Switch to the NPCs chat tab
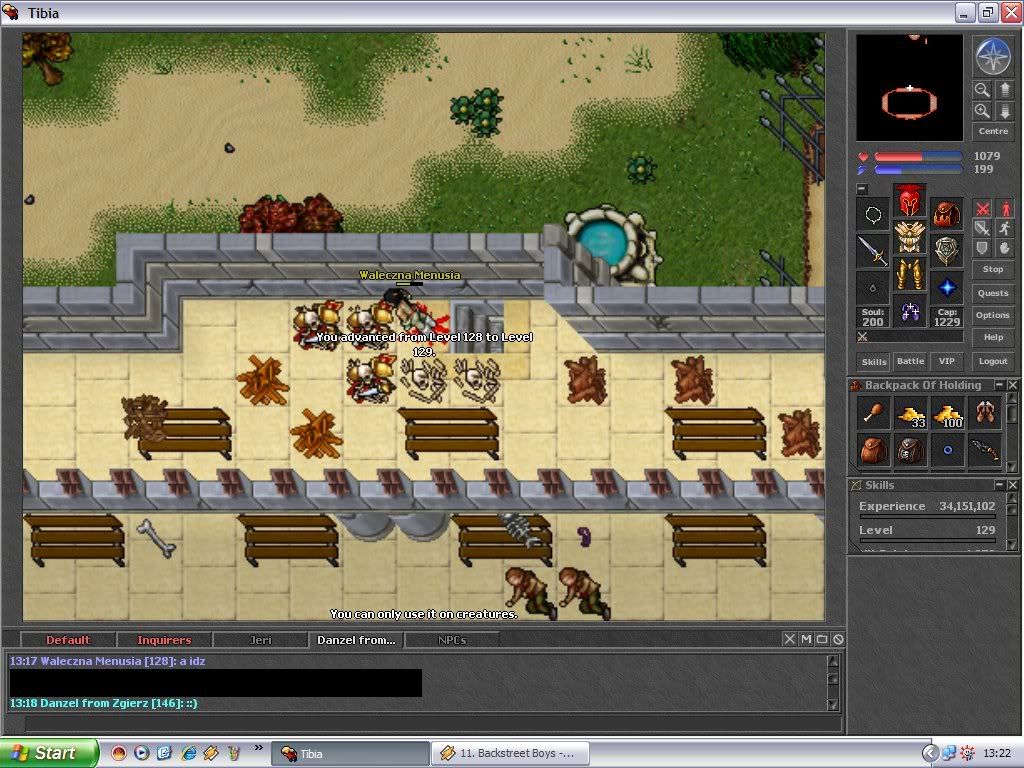This screenshot has width=1024, height=768. tap(452, 640)
